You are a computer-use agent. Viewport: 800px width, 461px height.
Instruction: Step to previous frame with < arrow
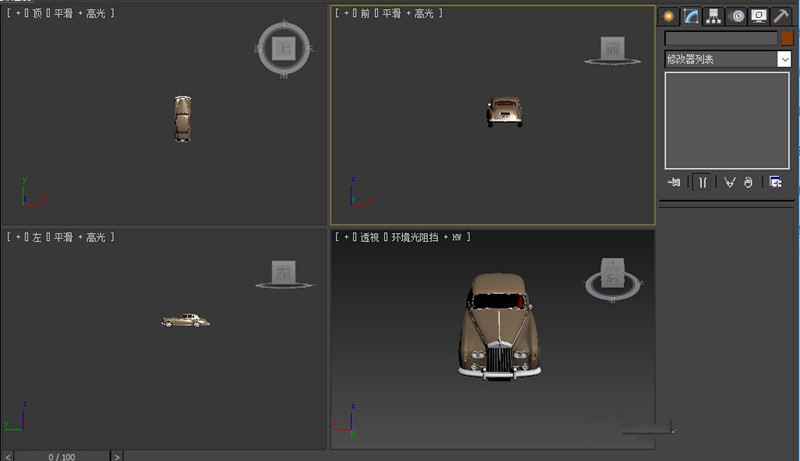[x=7, y=456]
